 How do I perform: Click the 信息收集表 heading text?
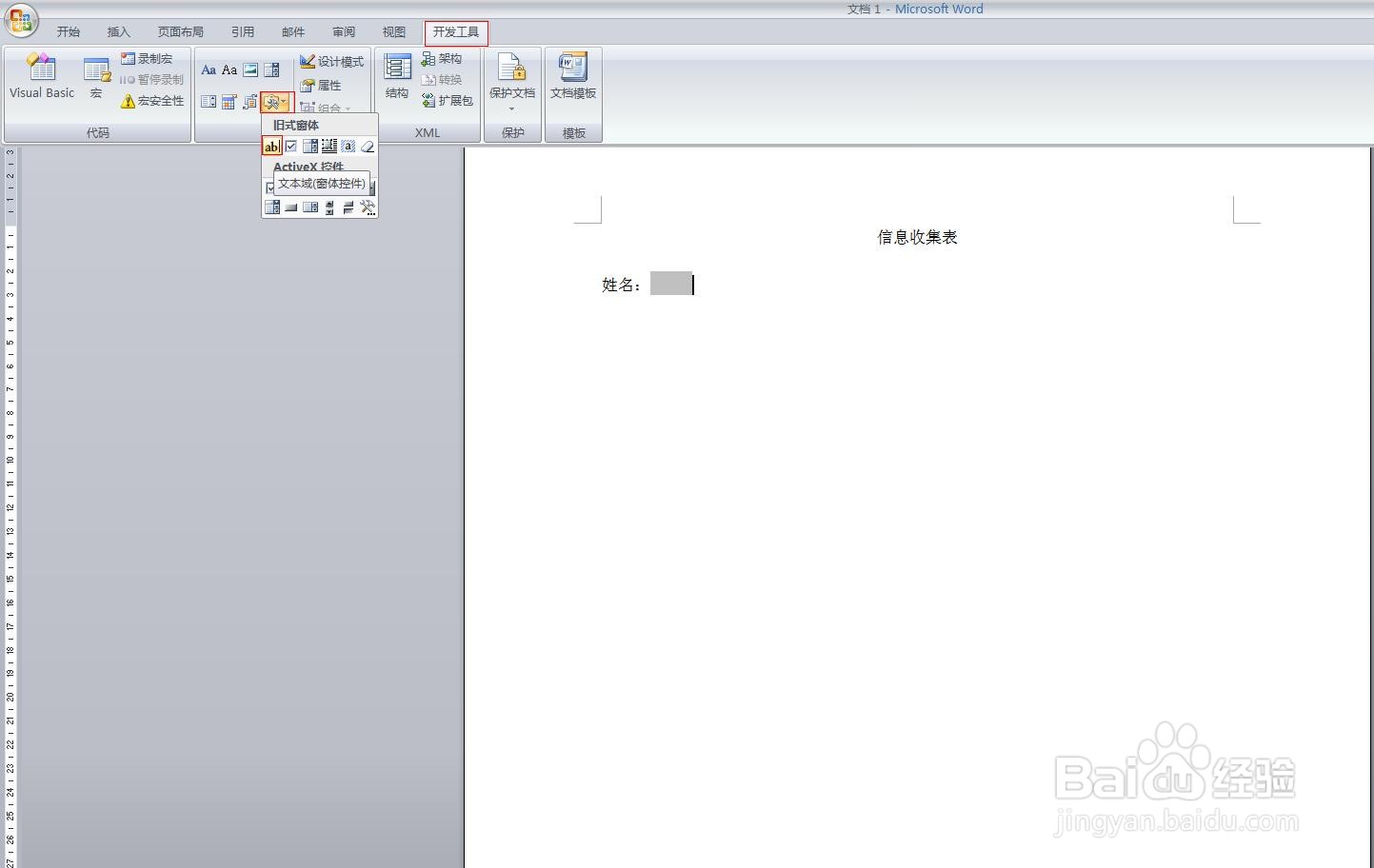coord(917,237)
